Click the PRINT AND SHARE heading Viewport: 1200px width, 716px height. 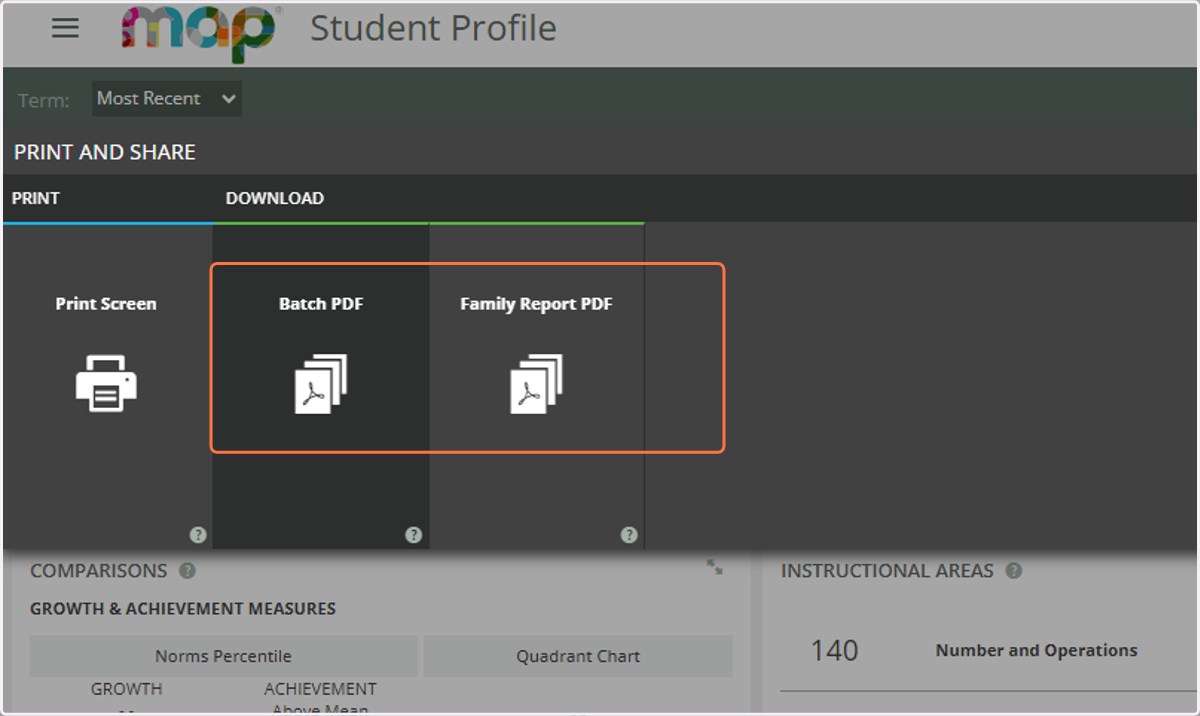pyautogui.click(x=105, y=153)
